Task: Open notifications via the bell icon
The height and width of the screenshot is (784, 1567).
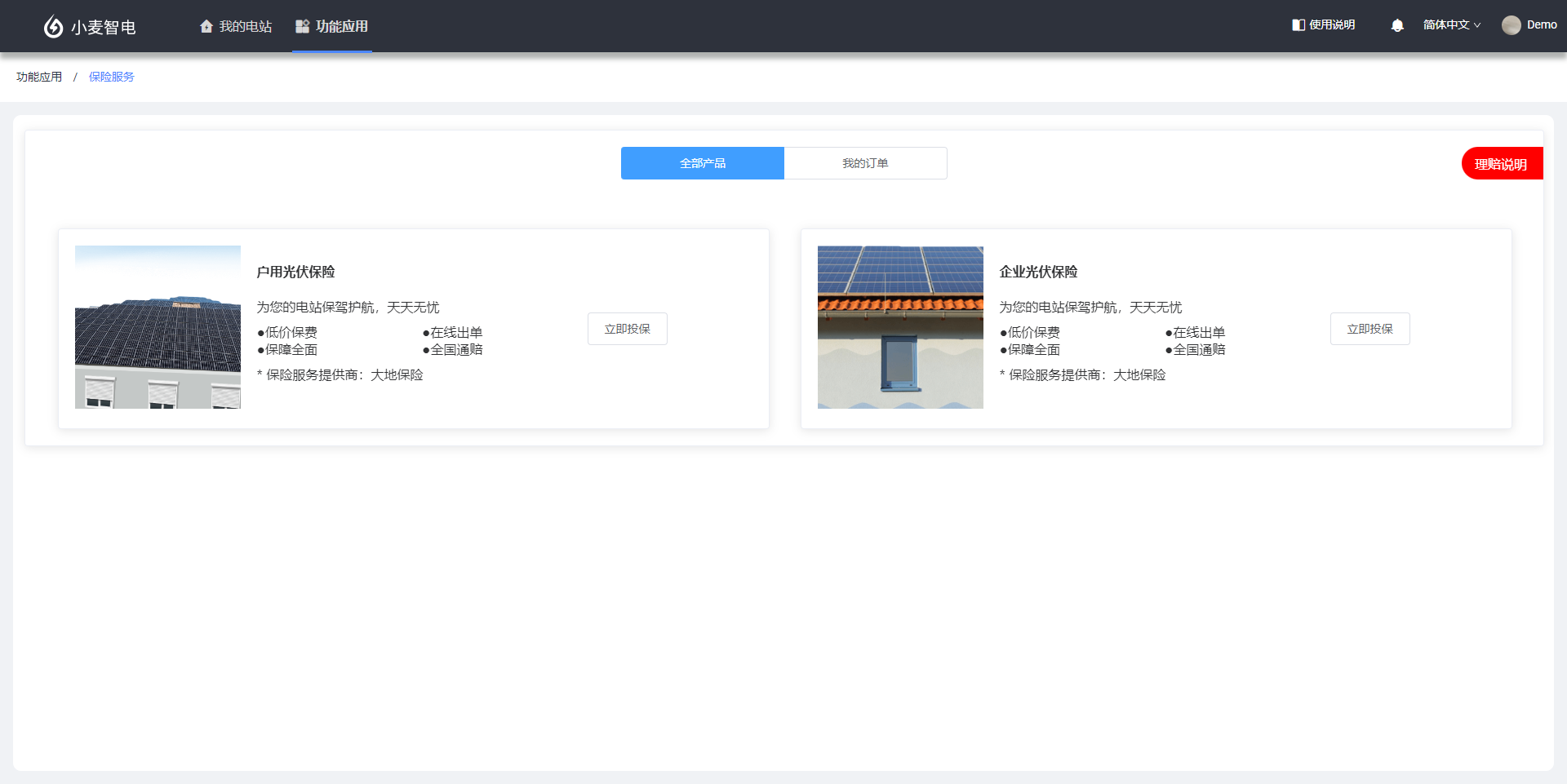Action: point(1397,25)
